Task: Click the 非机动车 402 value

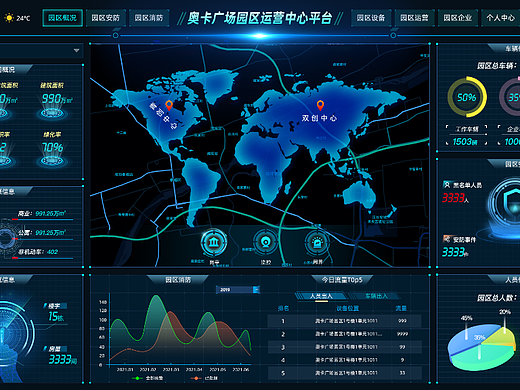Action: (52, 252)
